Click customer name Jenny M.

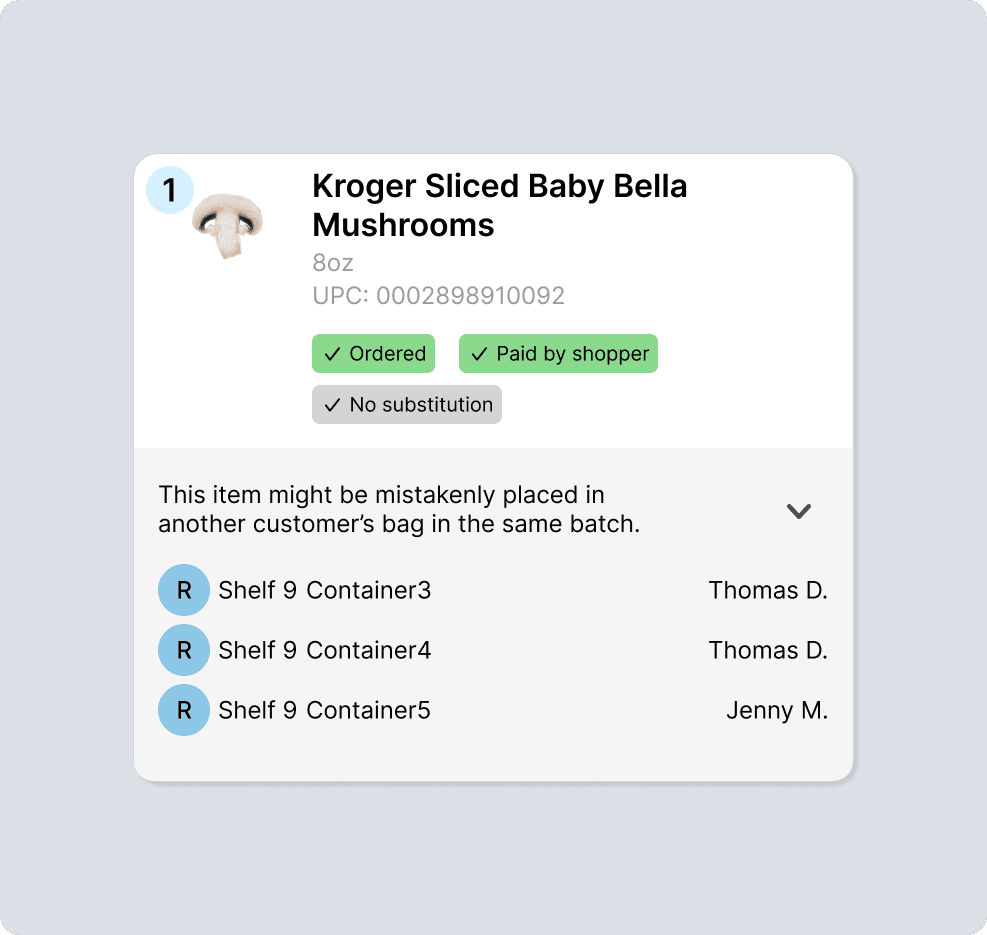[776, 710]
